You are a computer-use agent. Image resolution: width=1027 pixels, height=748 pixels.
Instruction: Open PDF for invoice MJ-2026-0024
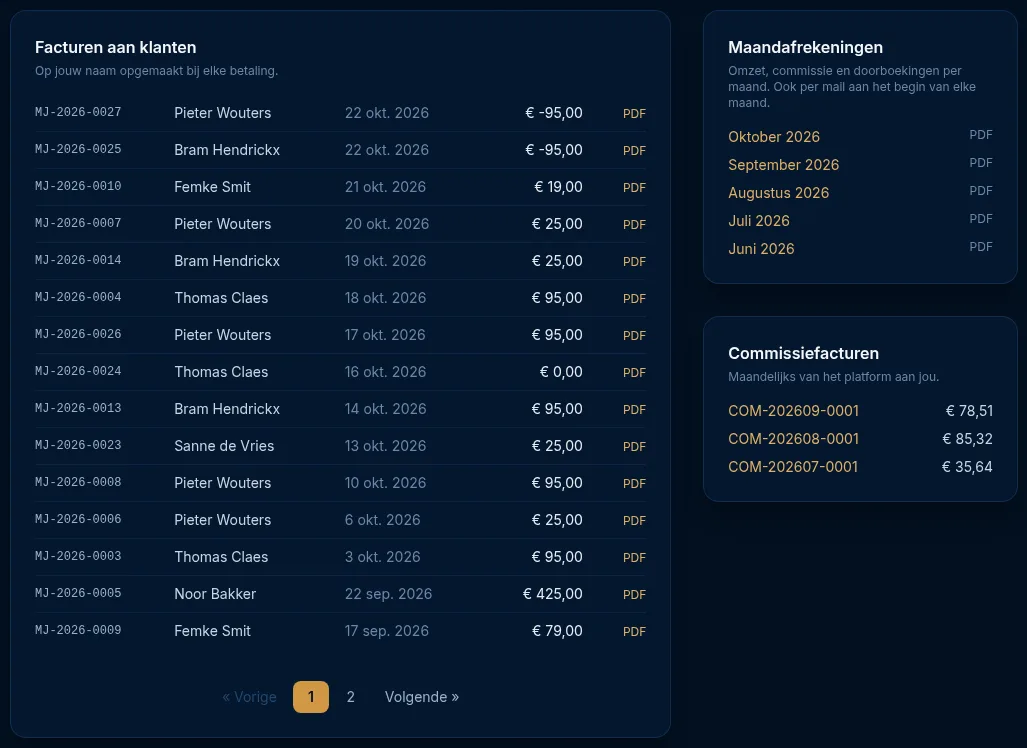(634, 372)
